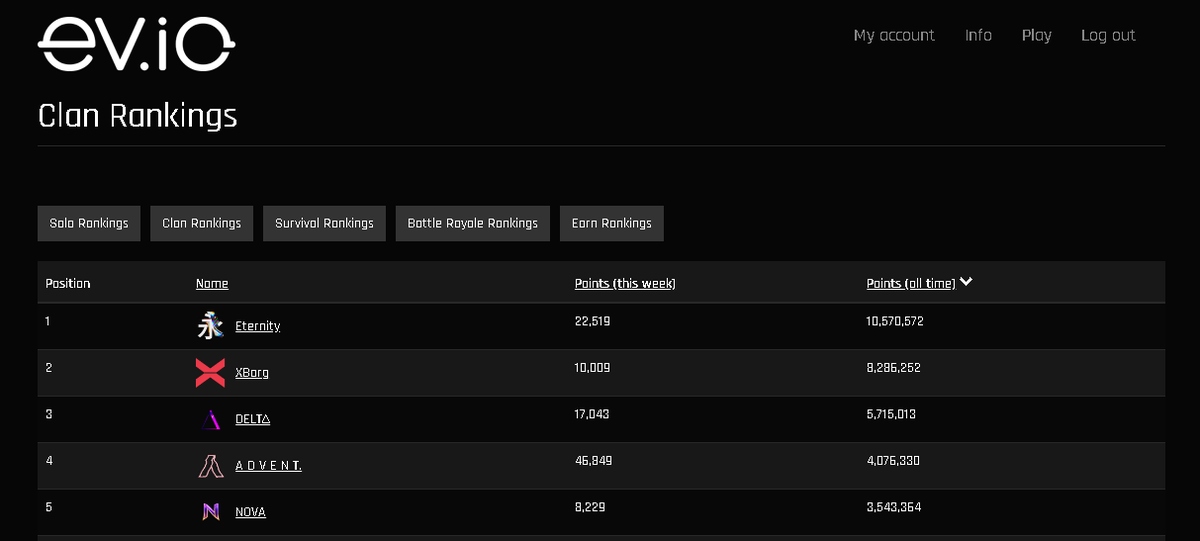The image size is (1200, 541).
Task: Click DELTA's all-time points 5,715,013
Action: click(891, 414)
